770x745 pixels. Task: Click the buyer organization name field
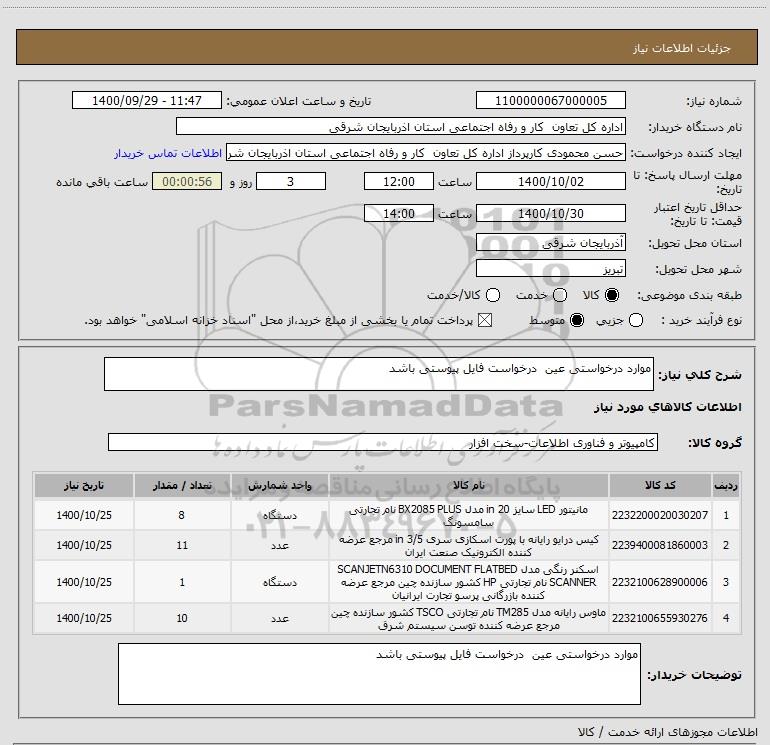coord(401,127)
